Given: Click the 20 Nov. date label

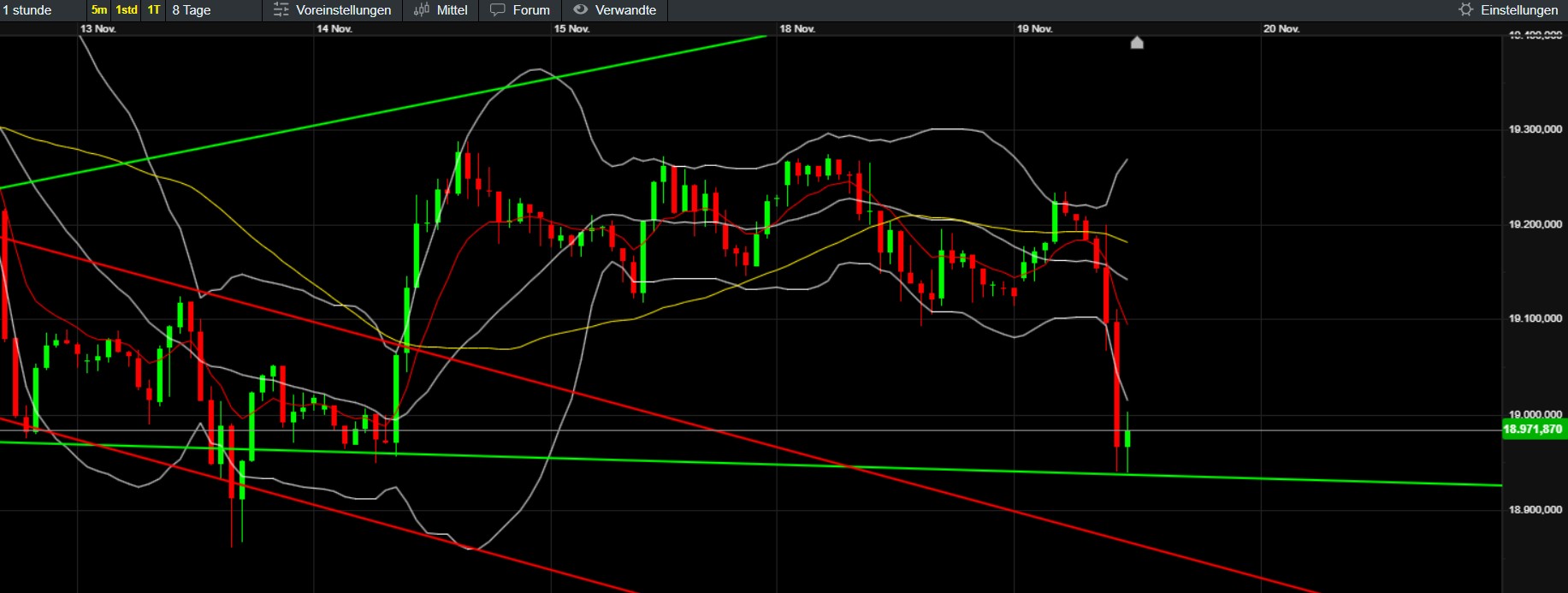Looking at the screenshot, I should pos(1281,29).
